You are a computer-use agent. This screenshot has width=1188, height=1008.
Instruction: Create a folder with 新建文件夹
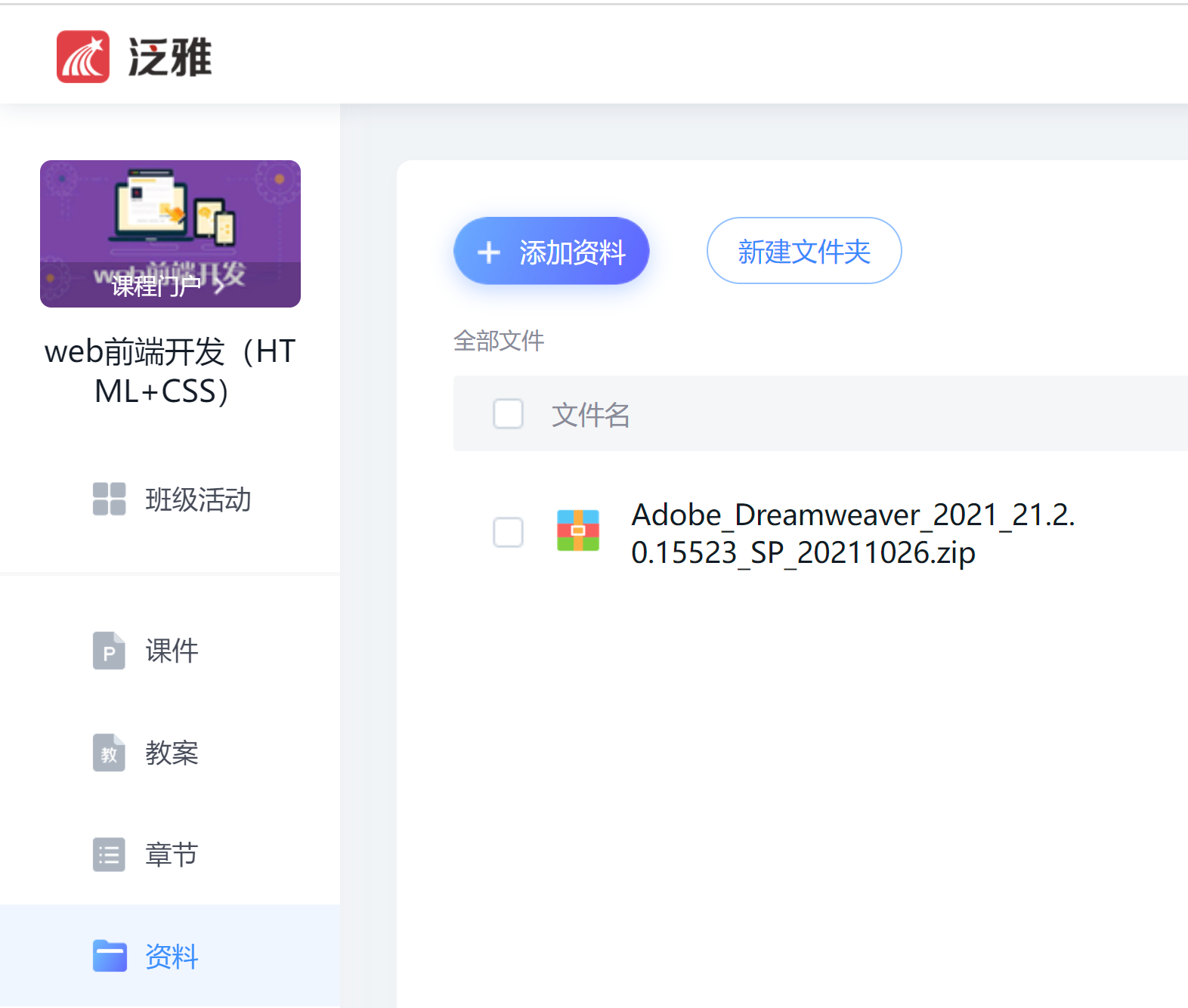[804, 251]
